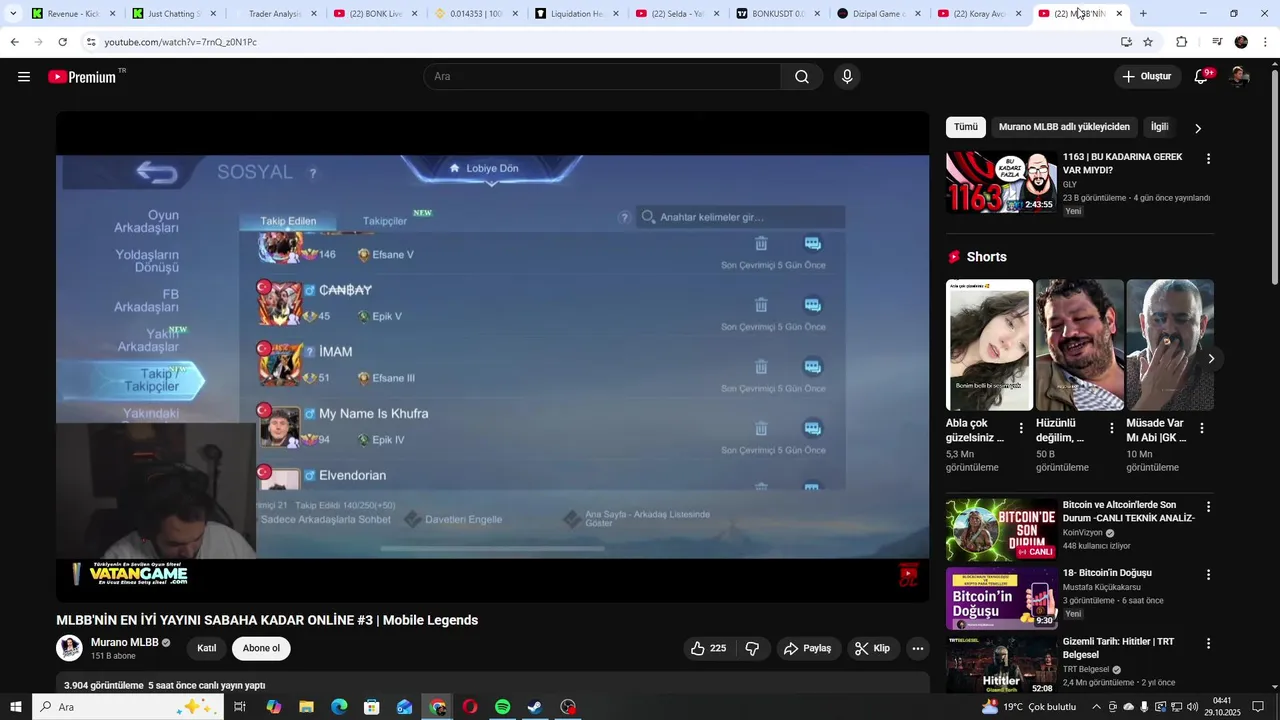Open the Gizemli Tarih: Hititler thumbnail
The image size is (1280, 720).
tap(1001, 666)
